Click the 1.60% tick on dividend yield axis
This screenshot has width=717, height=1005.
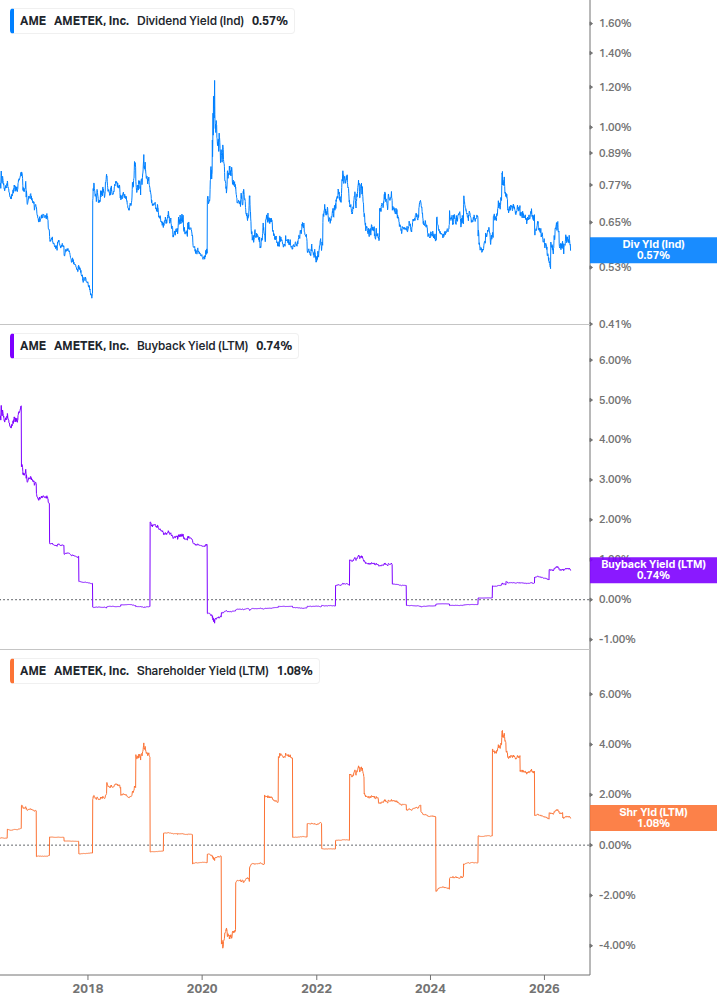615,24
